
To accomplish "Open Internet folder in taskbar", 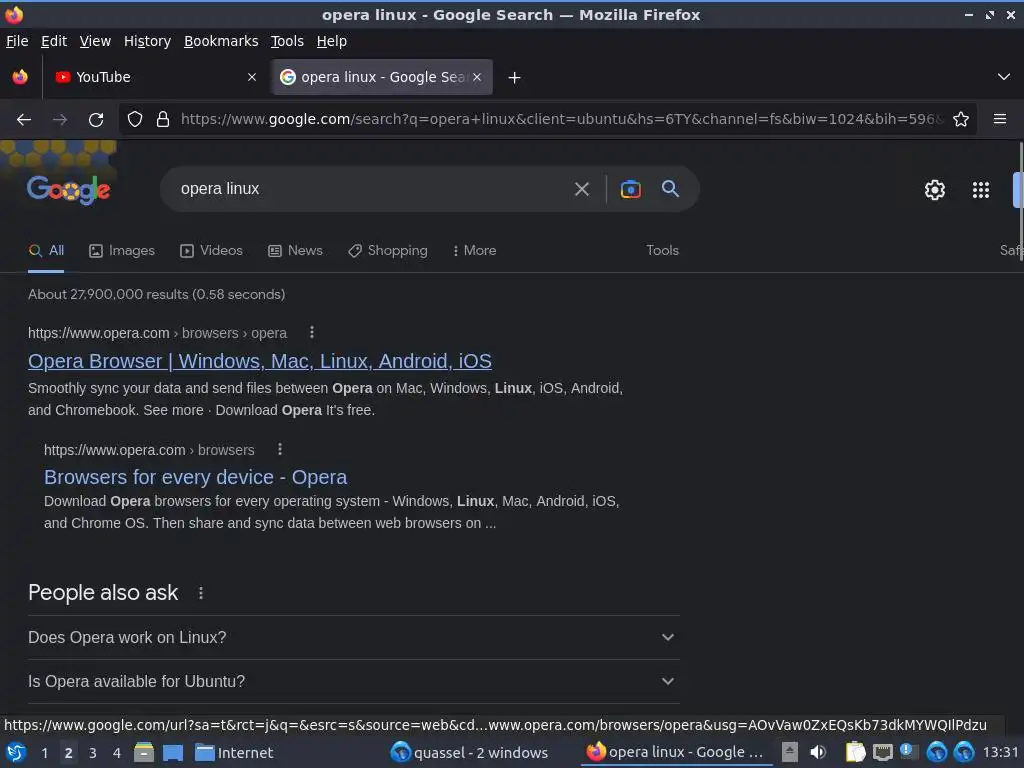I will pos(234,753).
